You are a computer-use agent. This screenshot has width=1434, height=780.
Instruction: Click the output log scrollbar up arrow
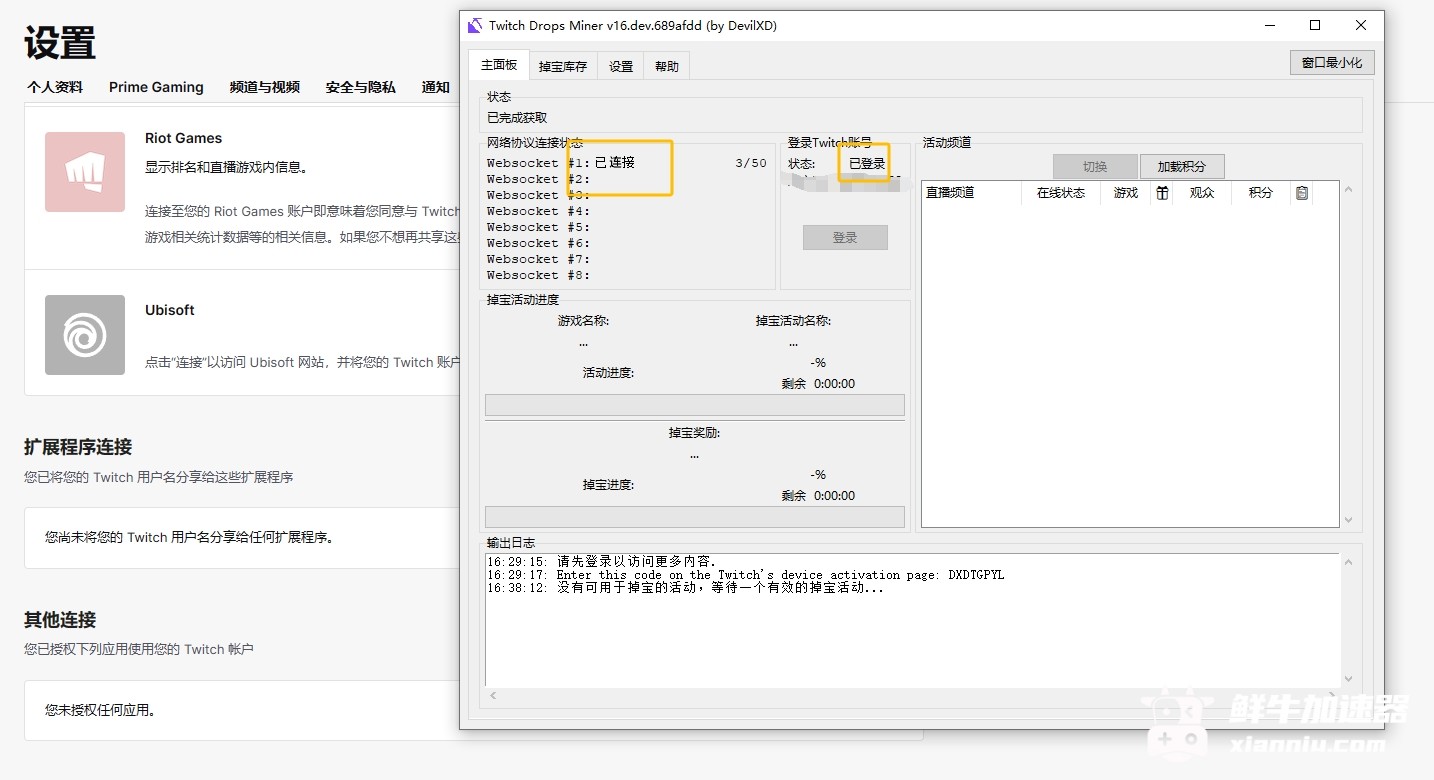[x=1348, y=563]
